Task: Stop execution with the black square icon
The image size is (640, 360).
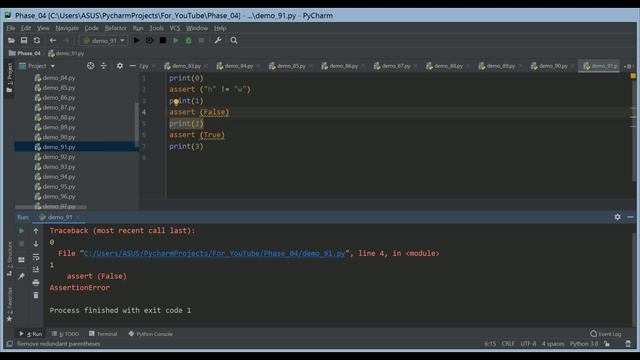Action: point(163,40)
